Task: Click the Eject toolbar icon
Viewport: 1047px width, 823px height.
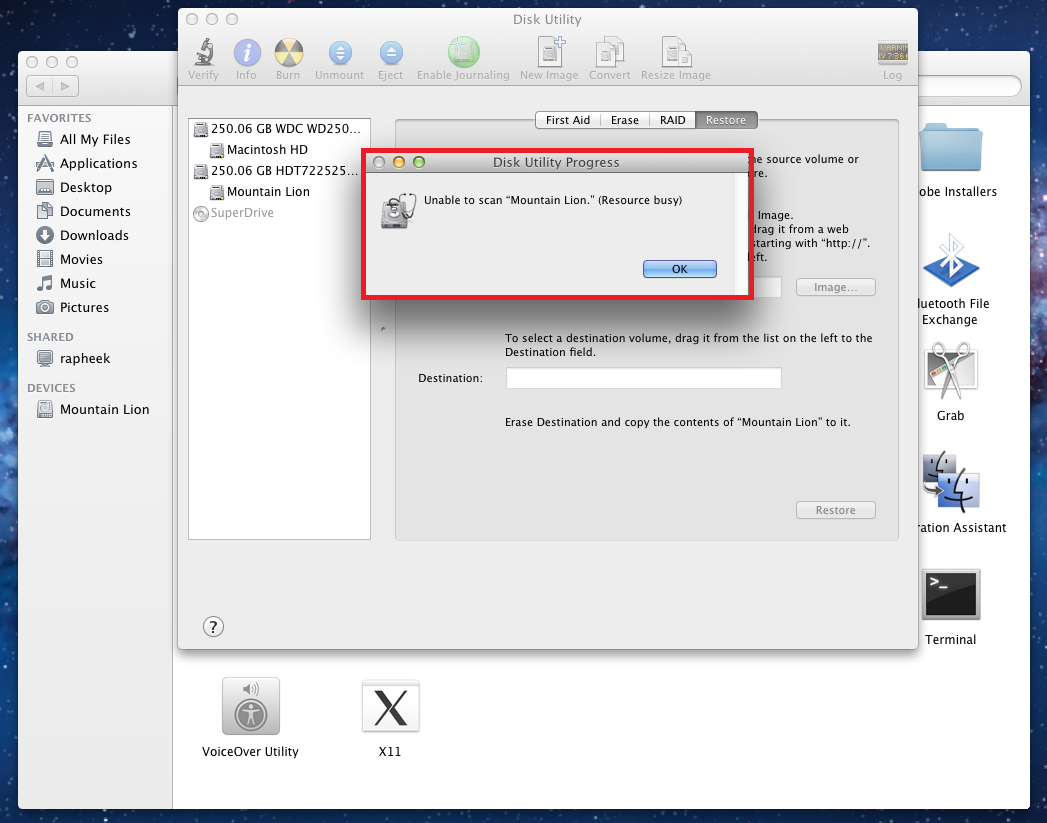Action: (x=391, y=53)
